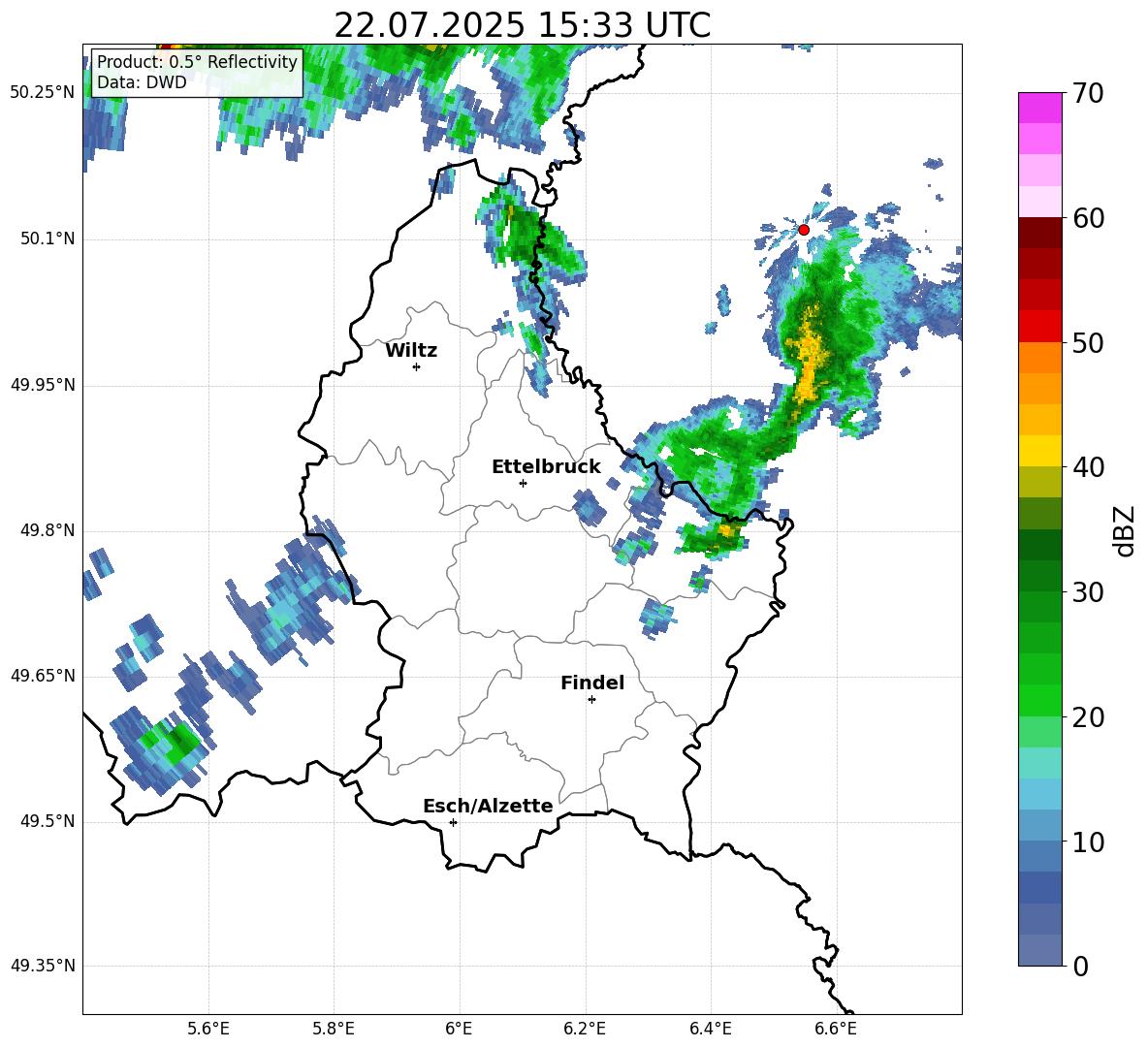Click the 'Product: 0.5° Reflectivity' legend text
1148x1048 pixels.
[x=197, y=61]
